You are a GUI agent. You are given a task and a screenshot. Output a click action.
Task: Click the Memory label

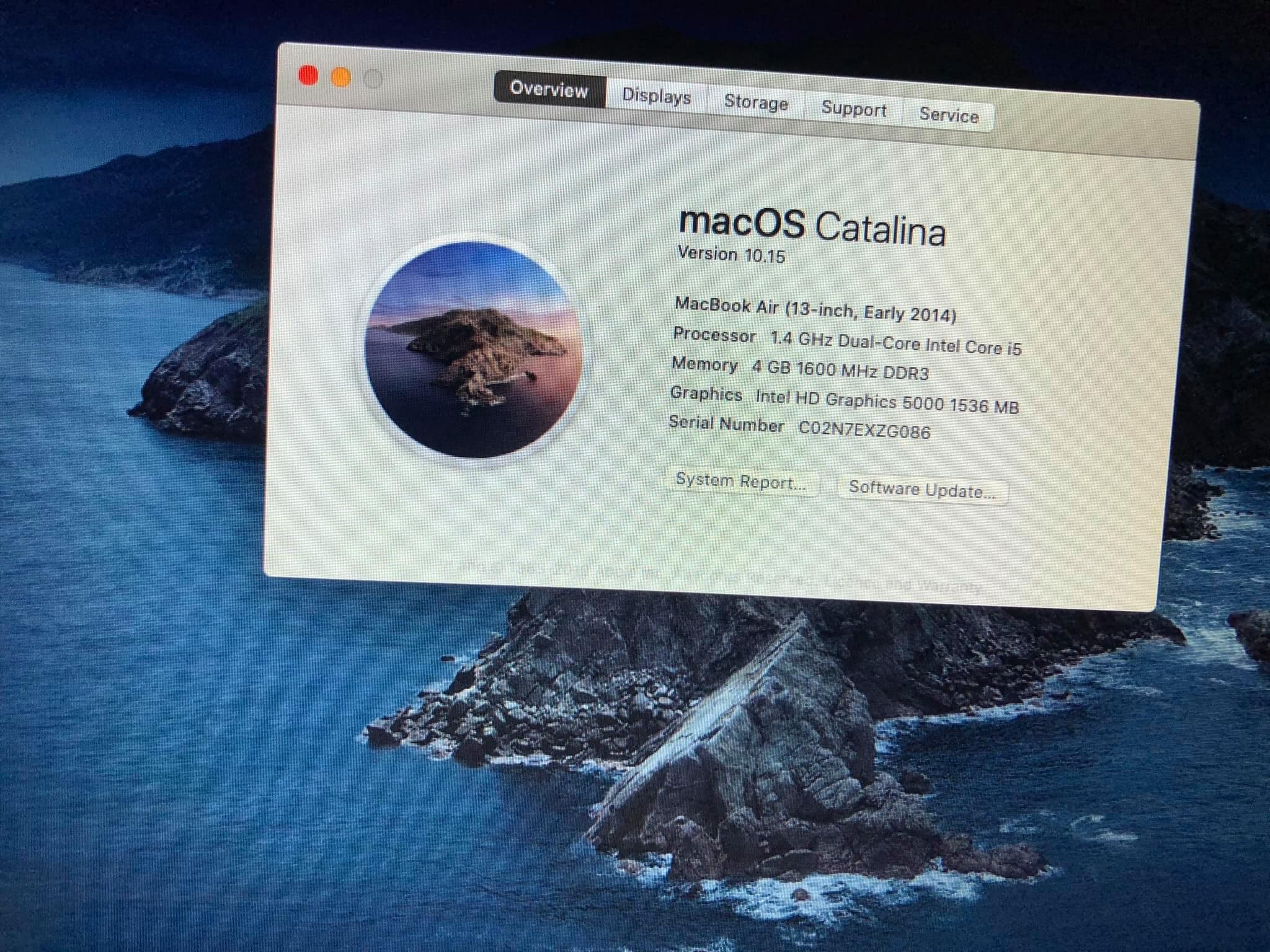pos(704,364)
